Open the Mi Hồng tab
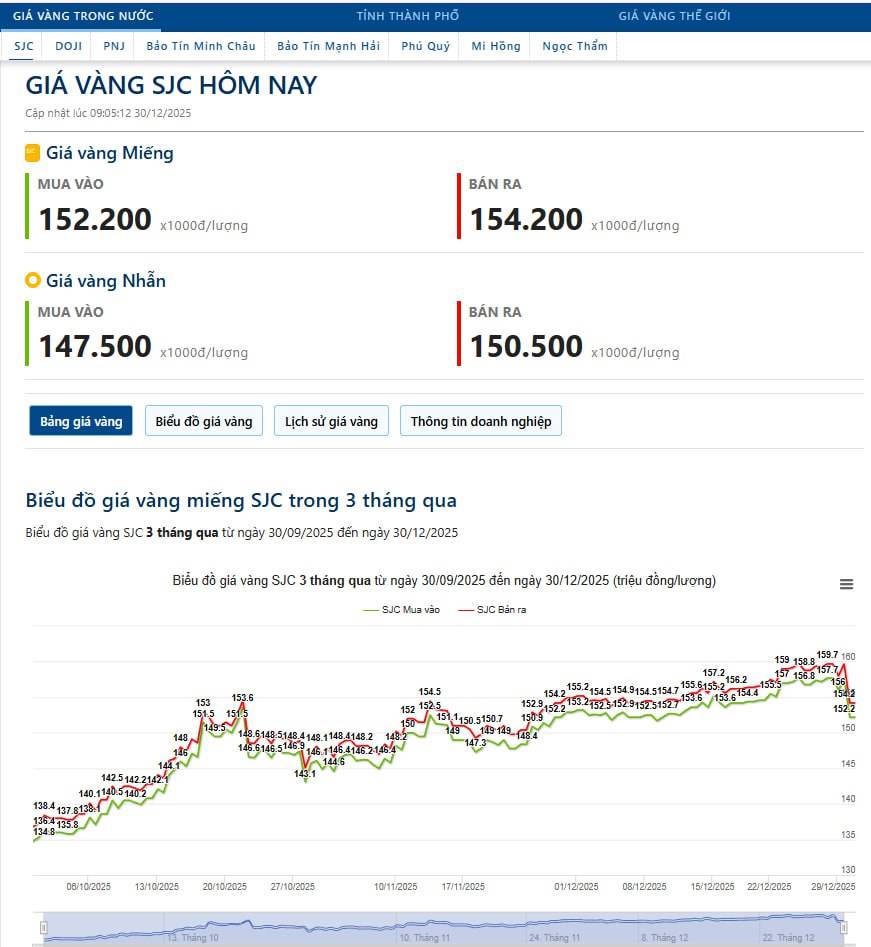 [496, 46]
